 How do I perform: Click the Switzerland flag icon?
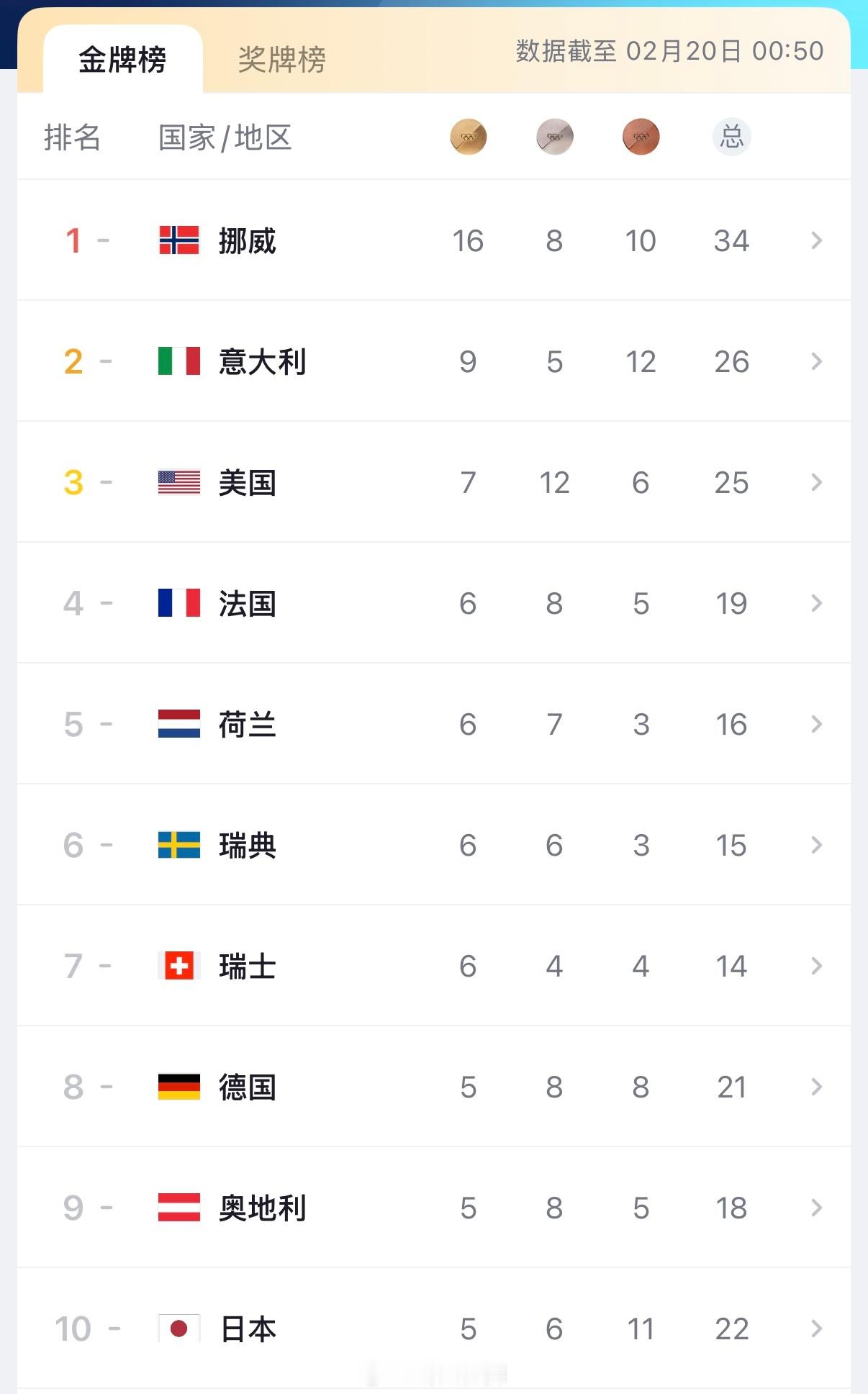178,966
